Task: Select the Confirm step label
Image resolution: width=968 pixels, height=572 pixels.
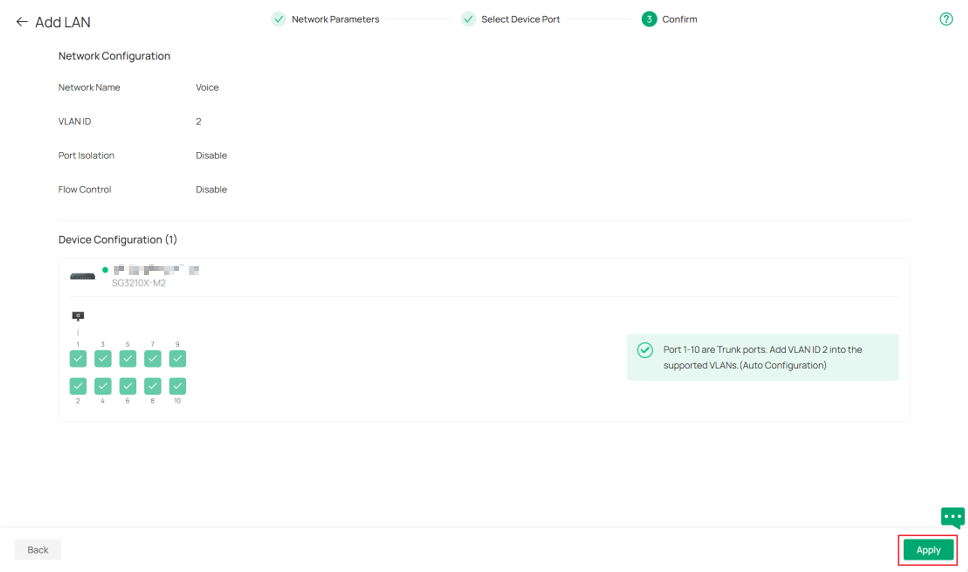Action: (x=680, y=19)
